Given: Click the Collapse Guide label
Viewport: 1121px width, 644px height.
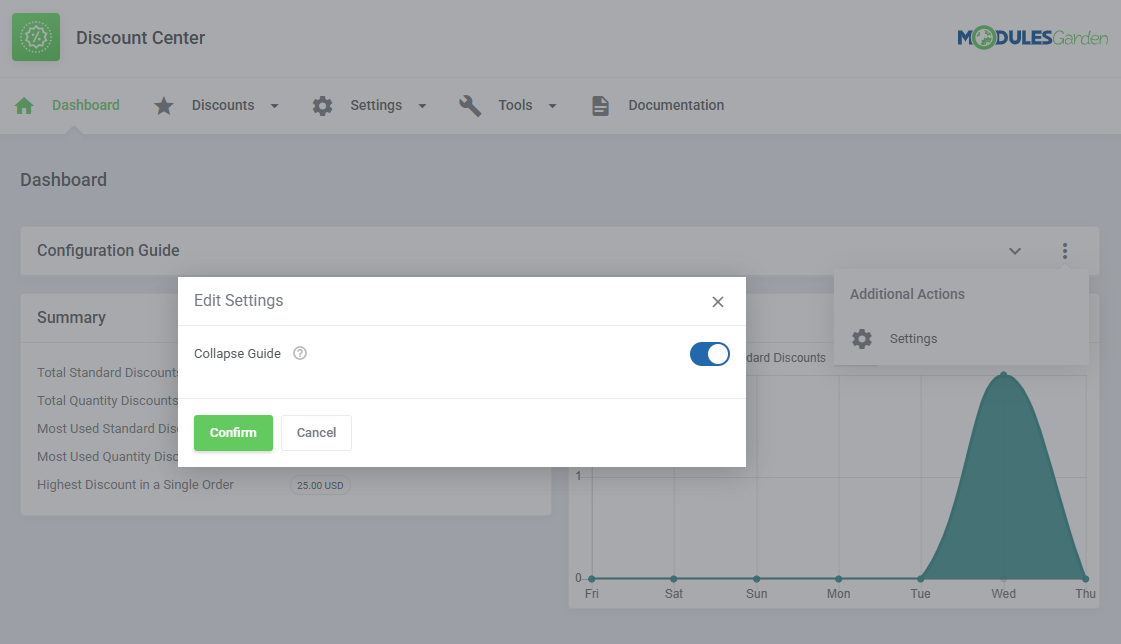Looking at the screenshot, I should pos(237,354).
